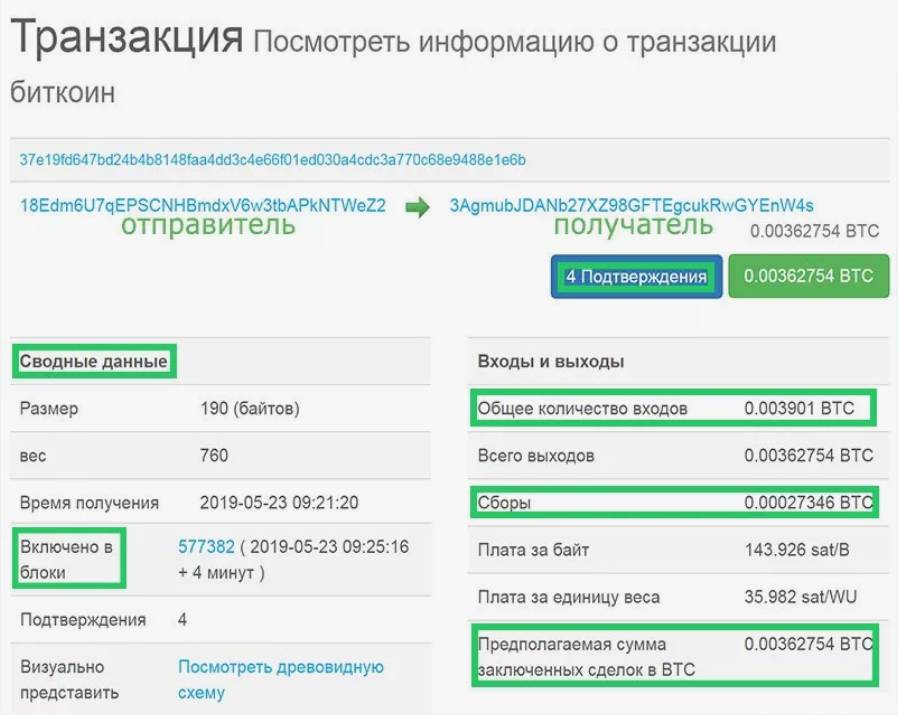Click the "Общее количество входов" row label
The height and width of the screenshot is (715, 898).
[x=583, y=409]
